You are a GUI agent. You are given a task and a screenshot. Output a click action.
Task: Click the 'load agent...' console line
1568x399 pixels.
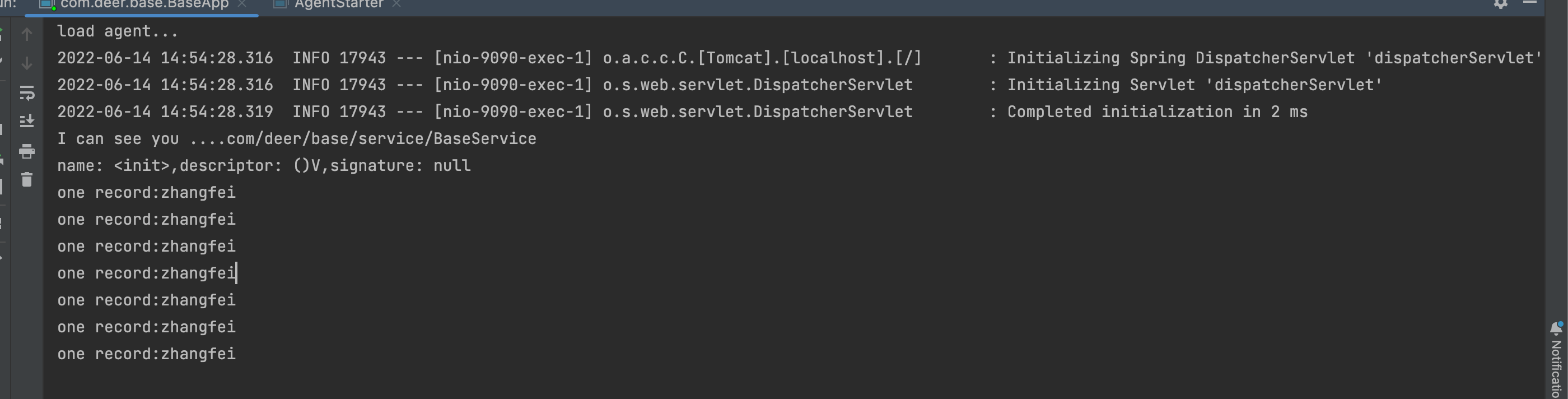click(x=118, y=32)
